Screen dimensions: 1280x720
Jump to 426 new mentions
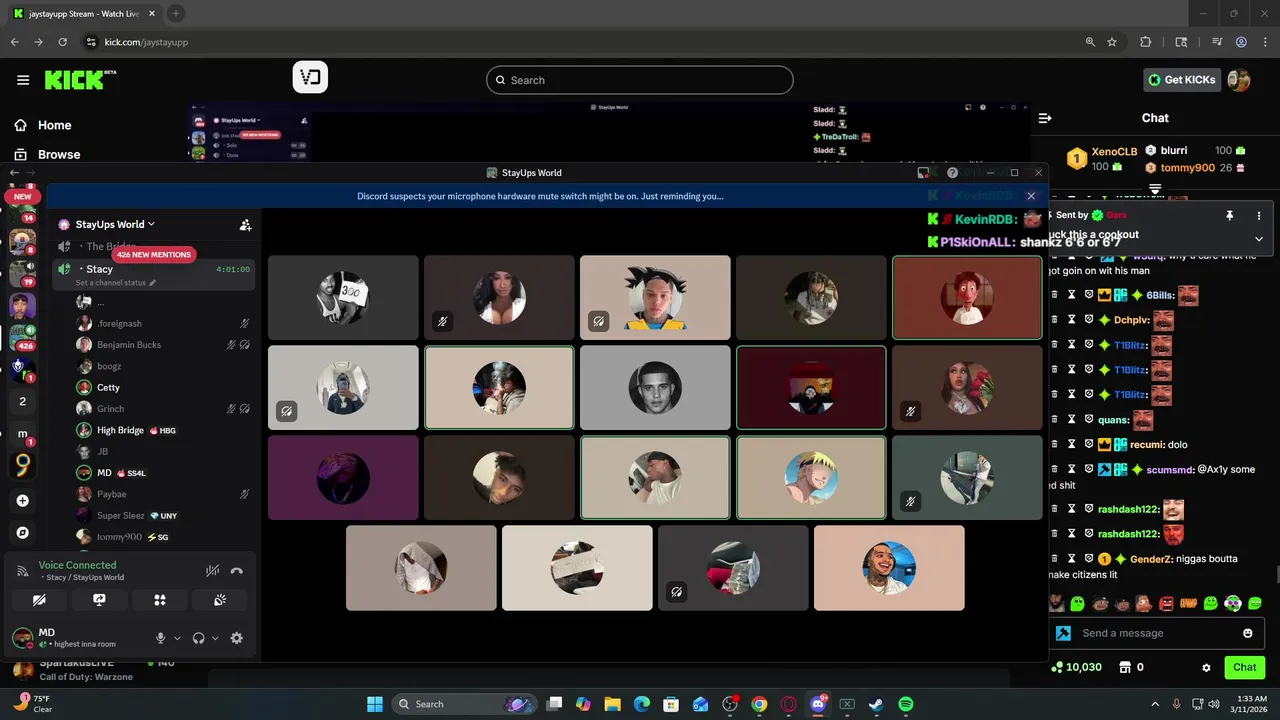pyautogui.click(x=153, y=255)
